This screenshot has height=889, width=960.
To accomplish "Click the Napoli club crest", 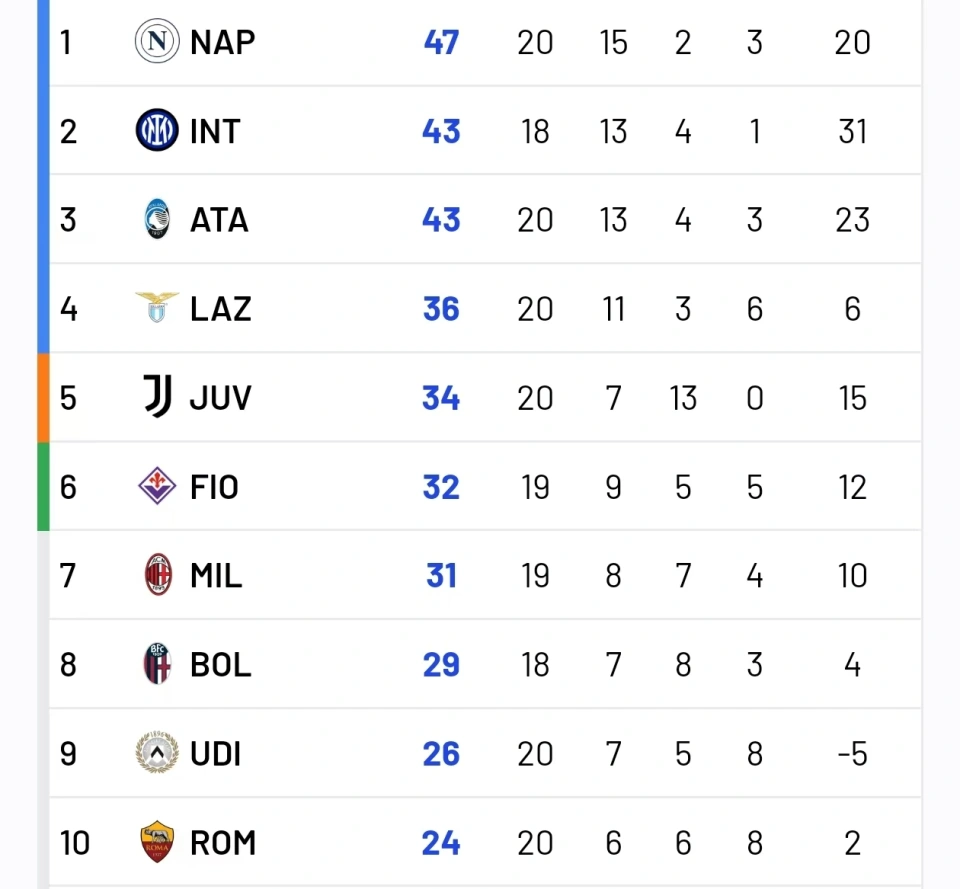I will (x=157, y=41).
